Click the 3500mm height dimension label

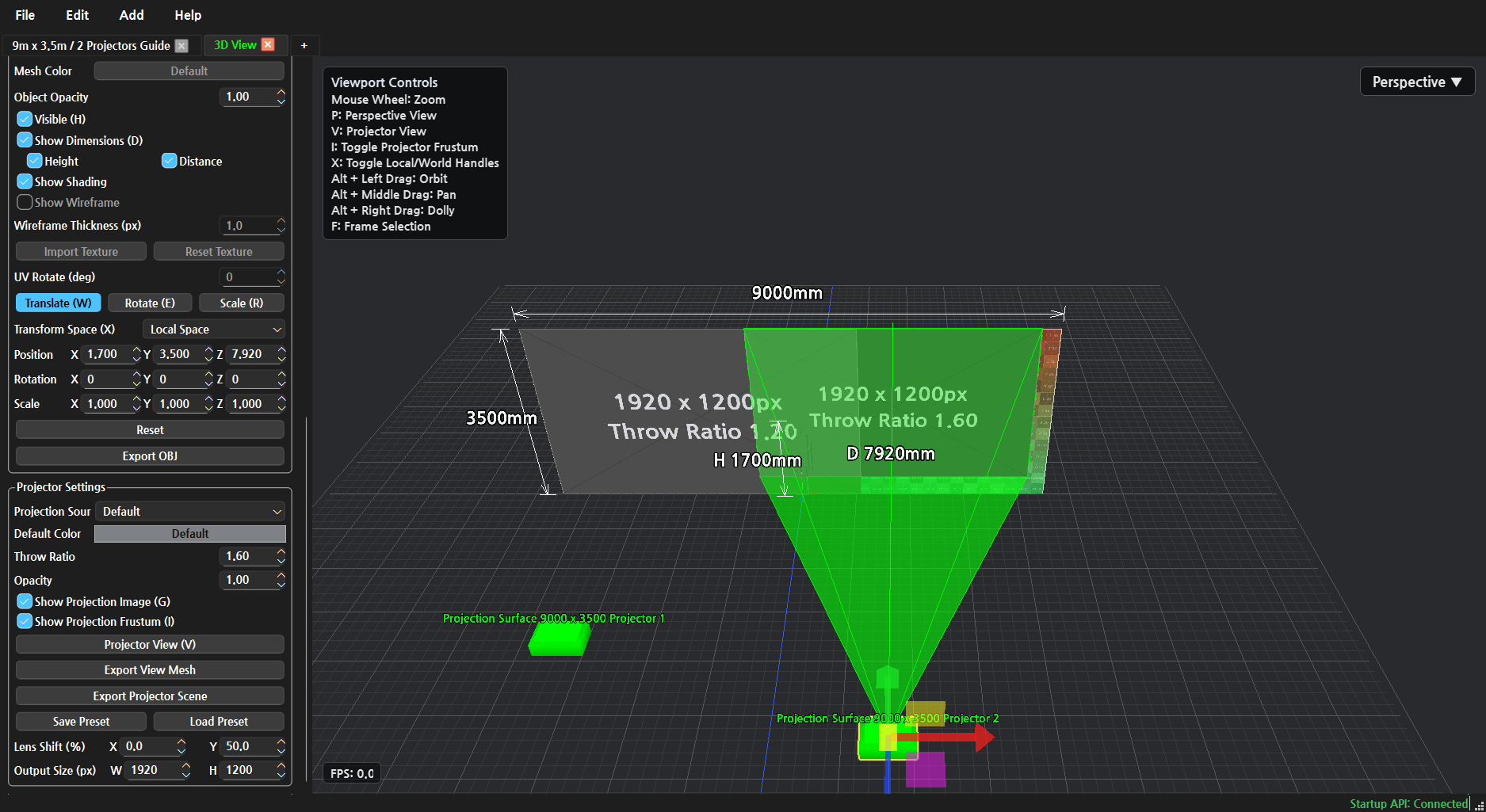502,418
